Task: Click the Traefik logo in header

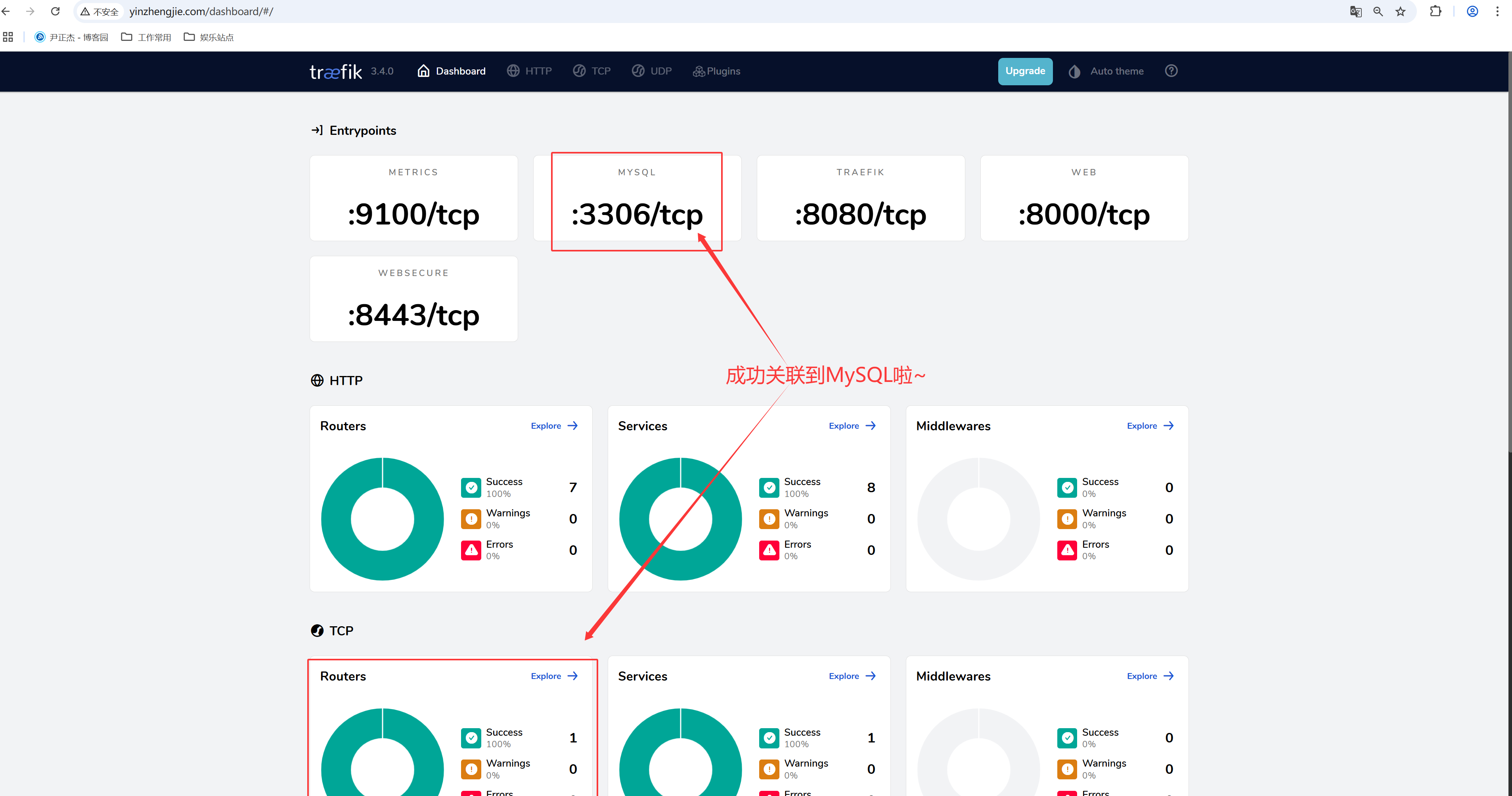Action: [336, 72]
